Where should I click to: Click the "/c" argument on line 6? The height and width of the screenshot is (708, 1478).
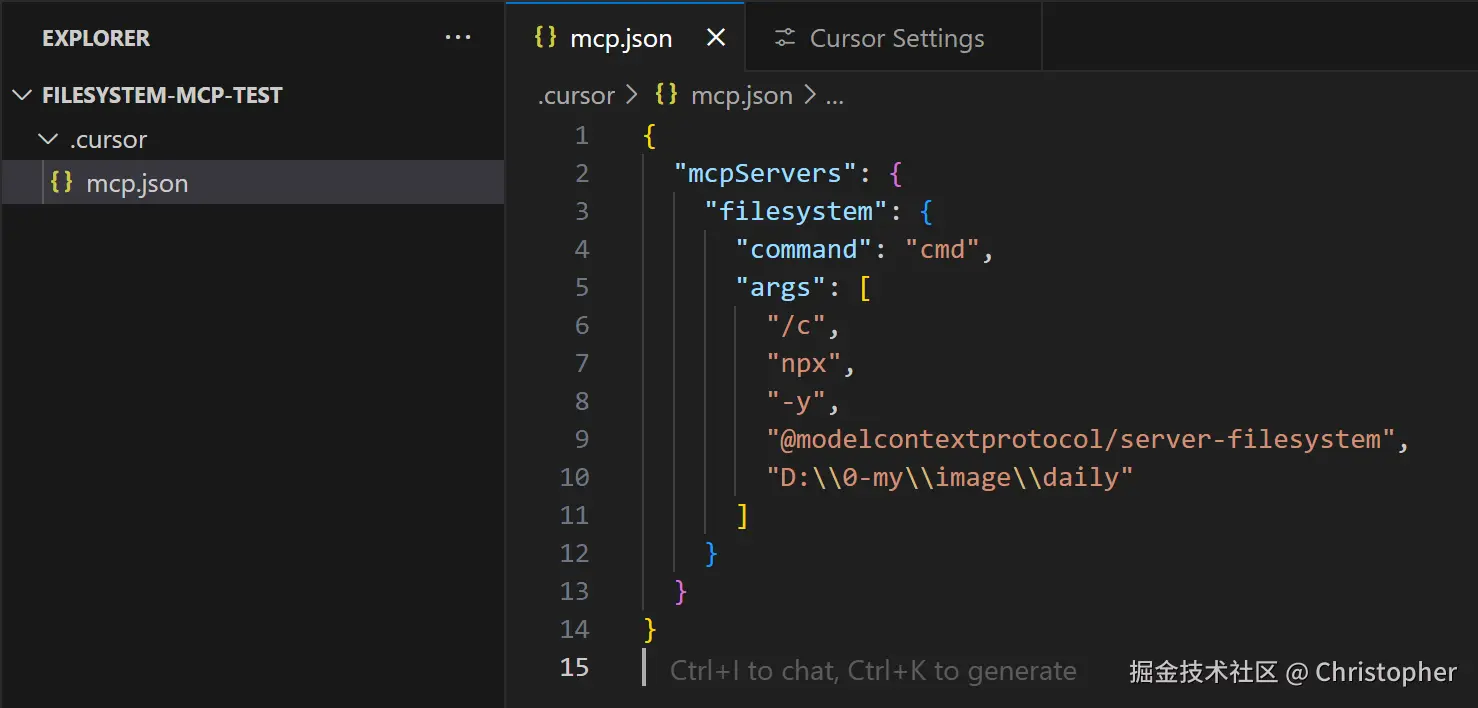[x=796, y=325]
